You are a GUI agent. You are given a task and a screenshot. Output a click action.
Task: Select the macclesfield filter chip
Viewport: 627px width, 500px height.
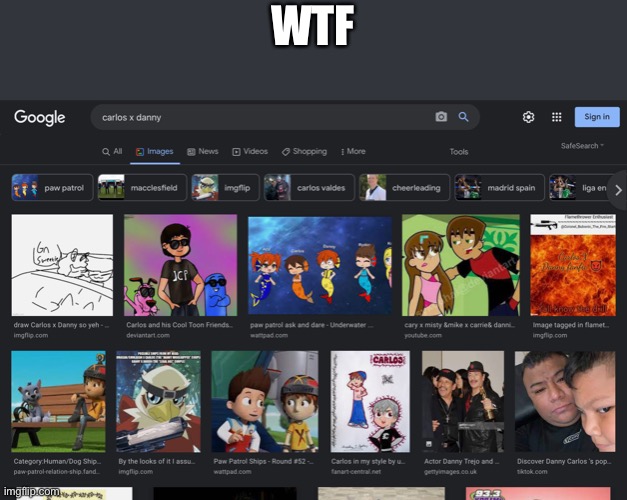click(x=142, y=187)
